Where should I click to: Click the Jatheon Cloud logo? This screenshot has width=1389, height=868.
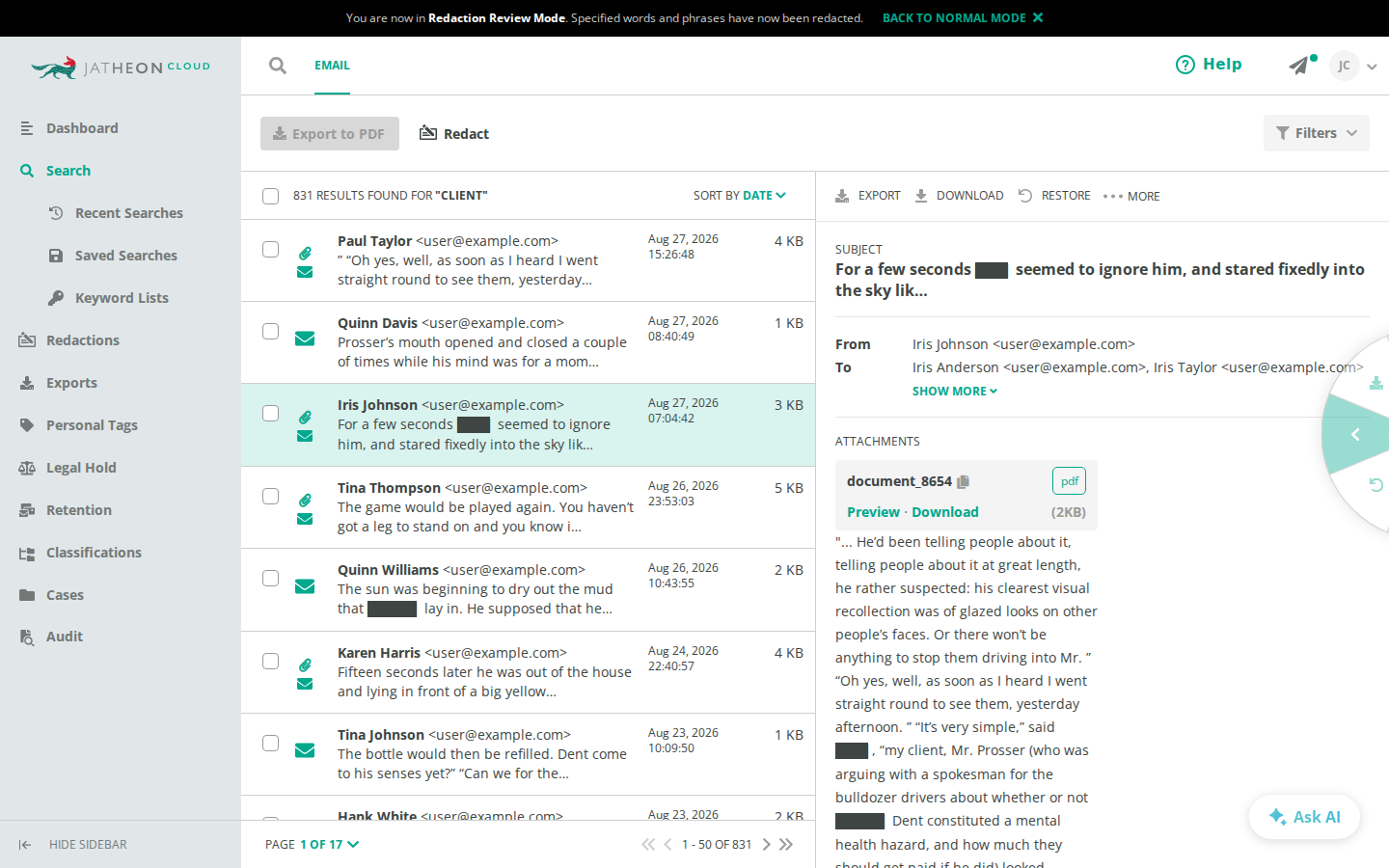pos(121,68)
